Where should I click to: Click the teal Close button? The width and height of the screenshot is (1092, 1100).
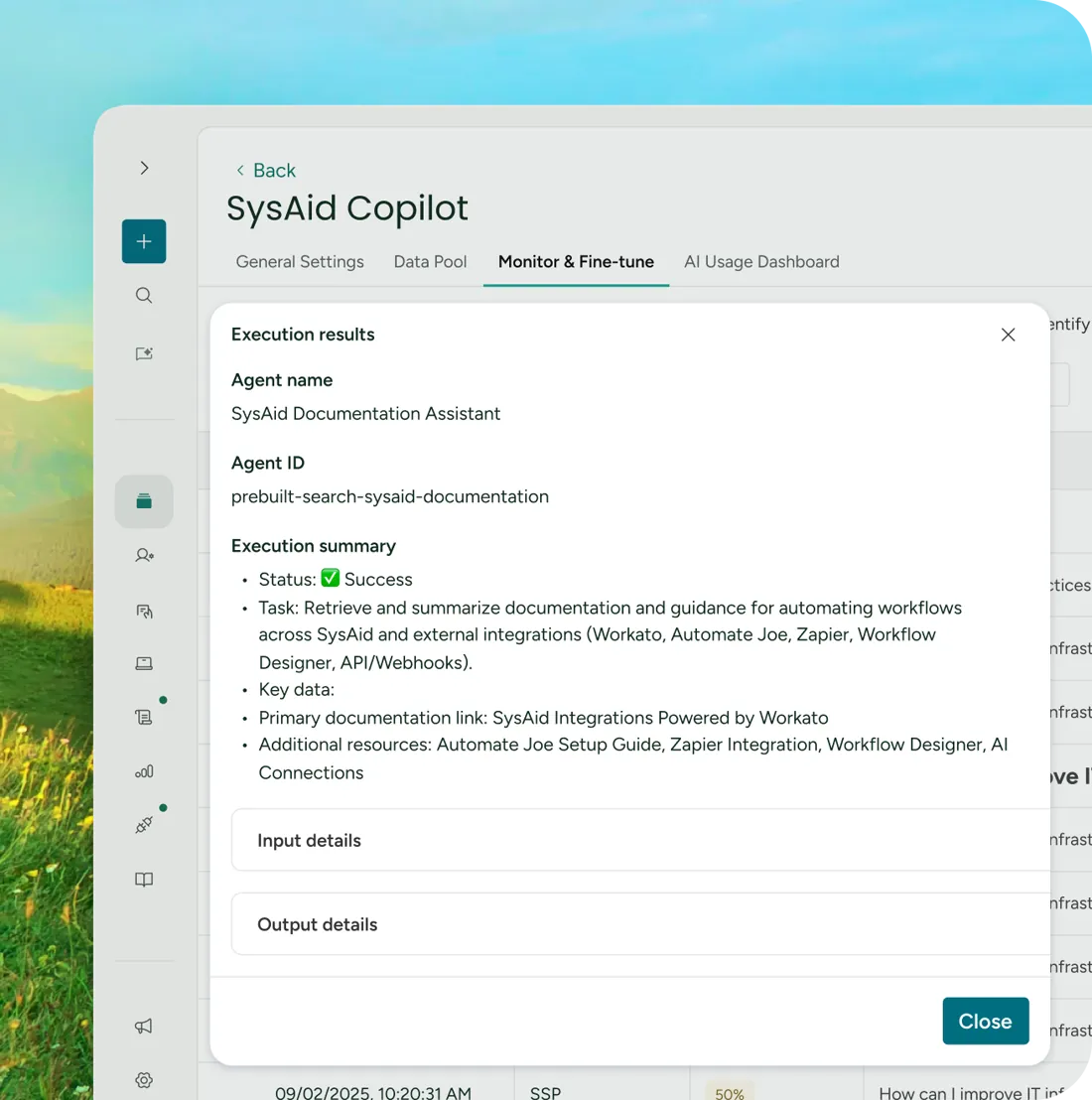pyautogui.click(x=986, y=1021)
